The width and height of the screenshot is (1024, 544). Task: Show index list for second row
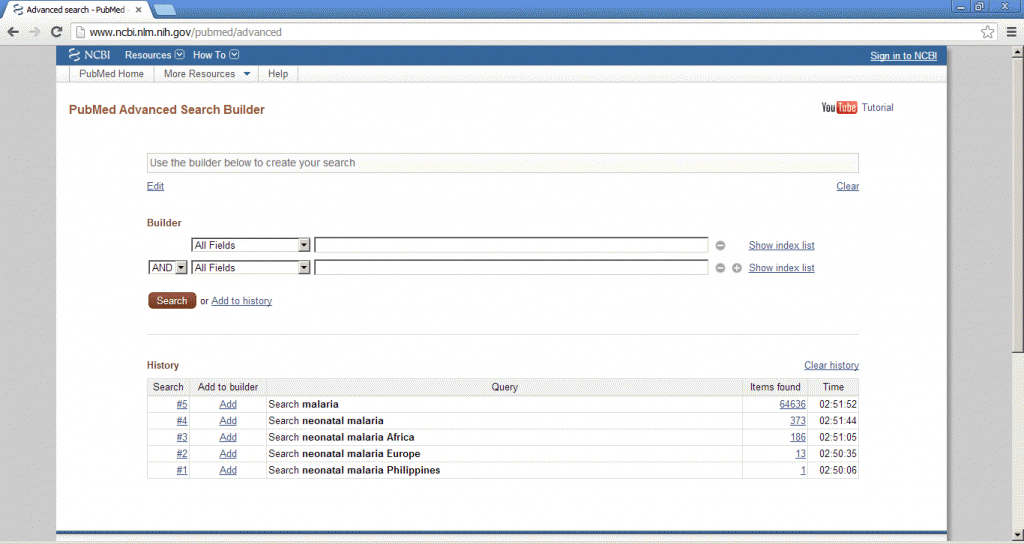(x=781, y=268)
